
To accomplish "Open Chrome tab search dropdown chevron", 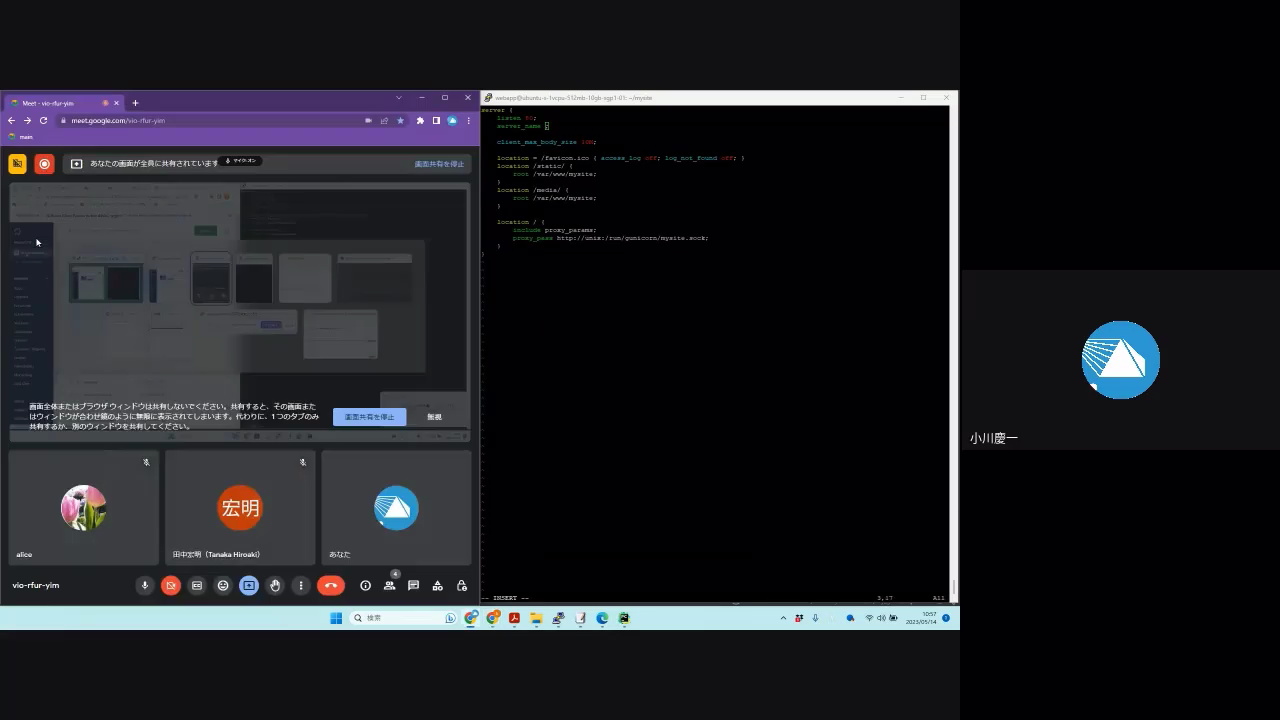I will click(x=398, y=98).
